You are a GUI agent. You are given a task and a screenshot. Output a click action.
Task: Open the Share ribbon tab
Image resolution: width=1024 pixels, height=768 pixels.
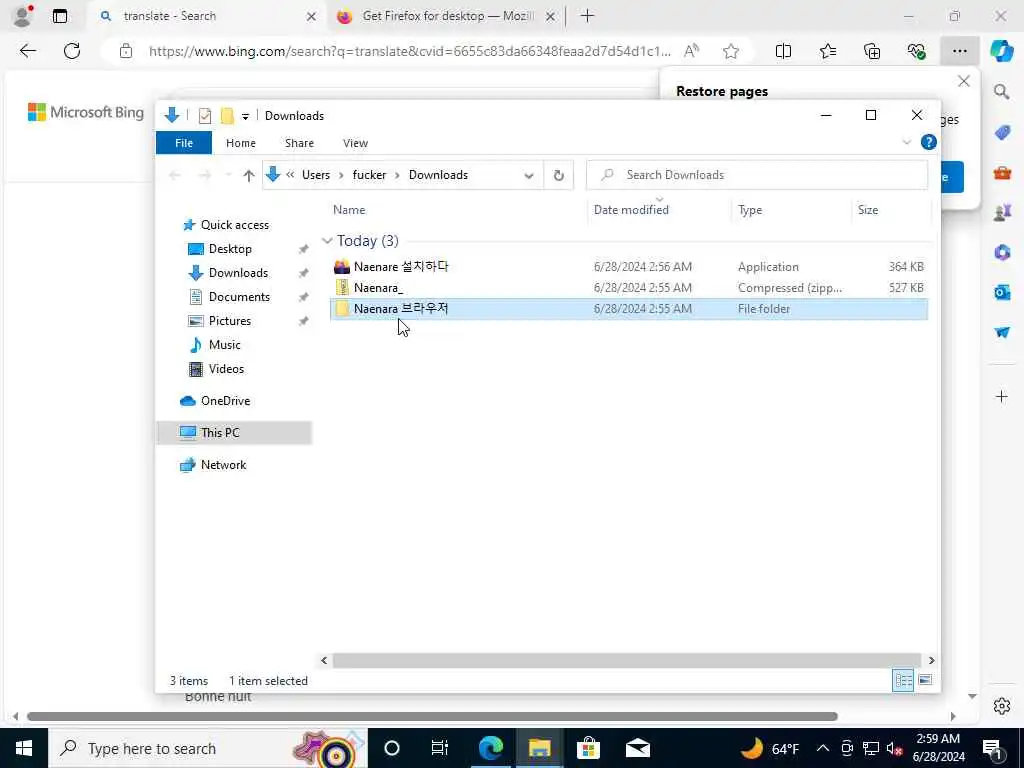[x=299, y=143]
